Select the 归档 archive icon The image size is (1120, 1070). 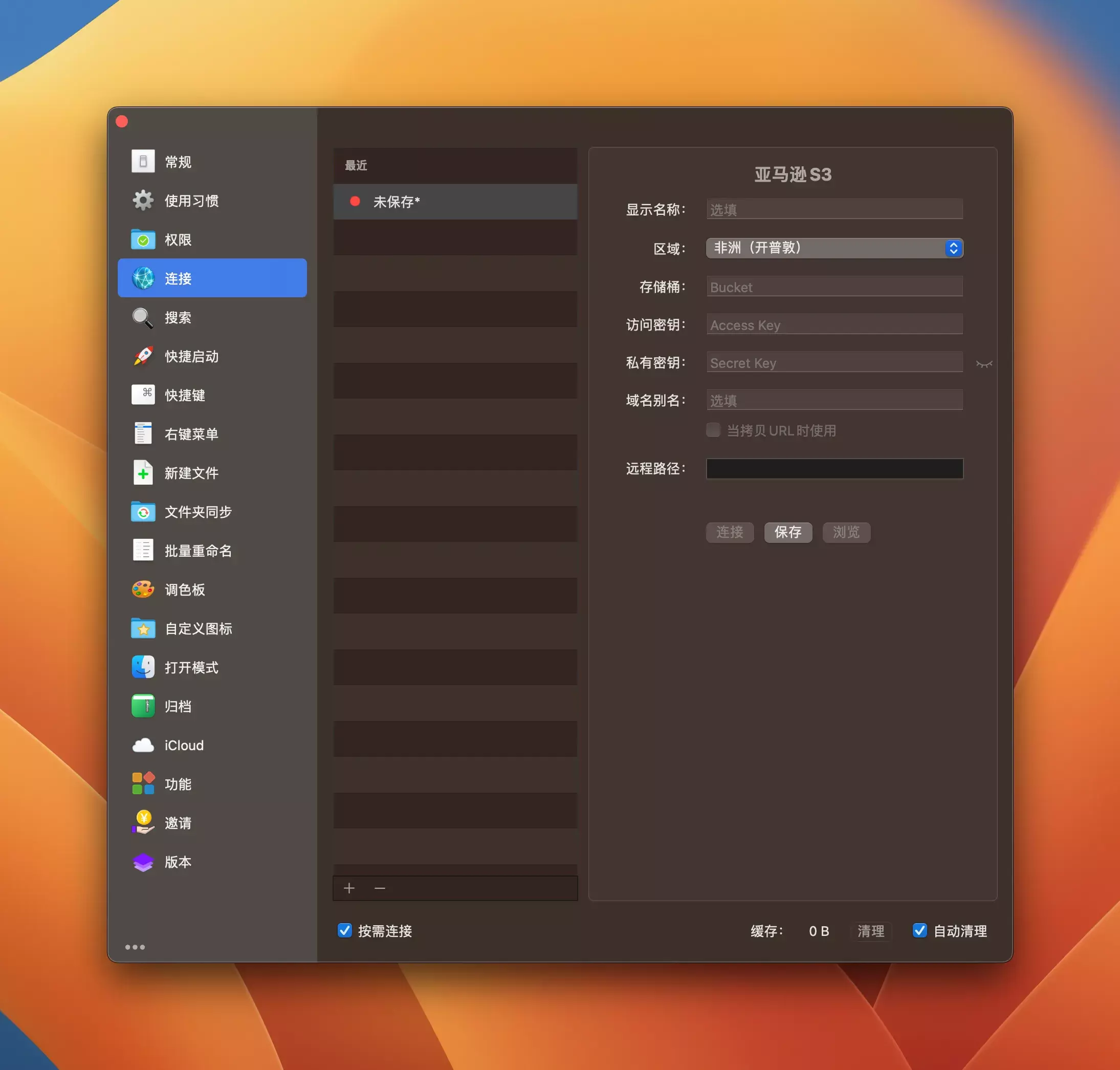(143, 706)
